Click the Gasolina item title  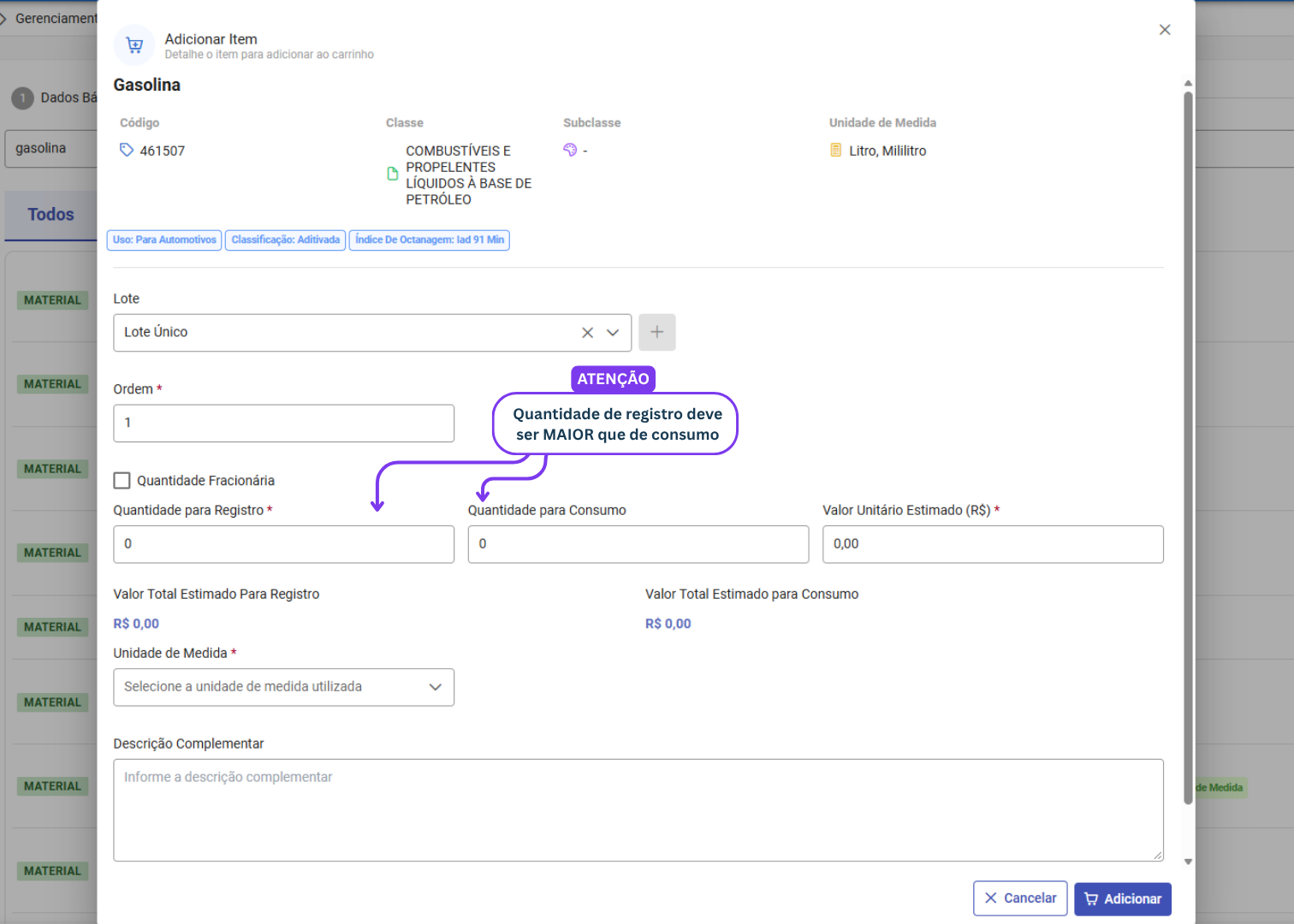tap(147, 86)
